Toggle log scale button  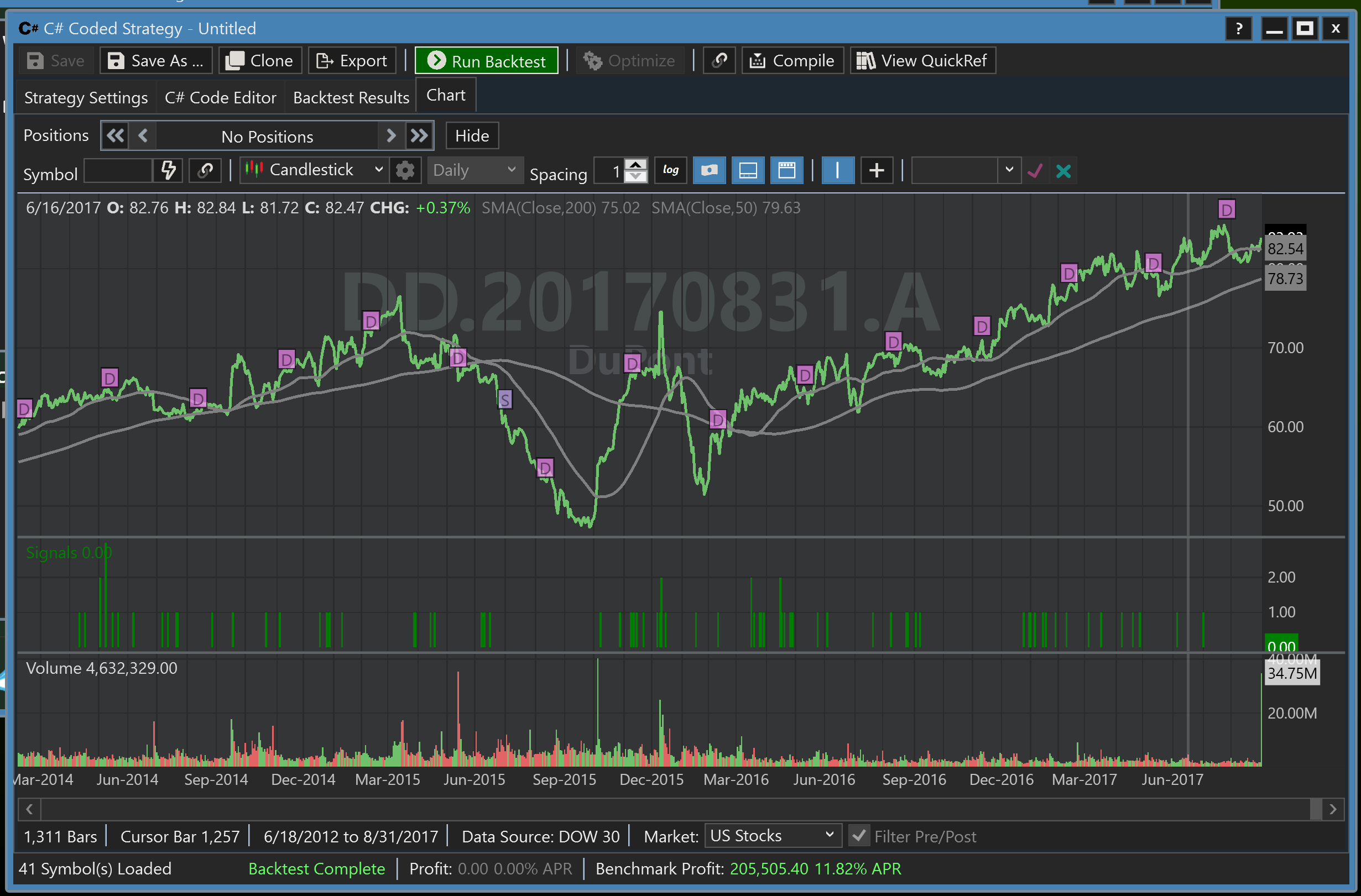(x=670, y=170)
